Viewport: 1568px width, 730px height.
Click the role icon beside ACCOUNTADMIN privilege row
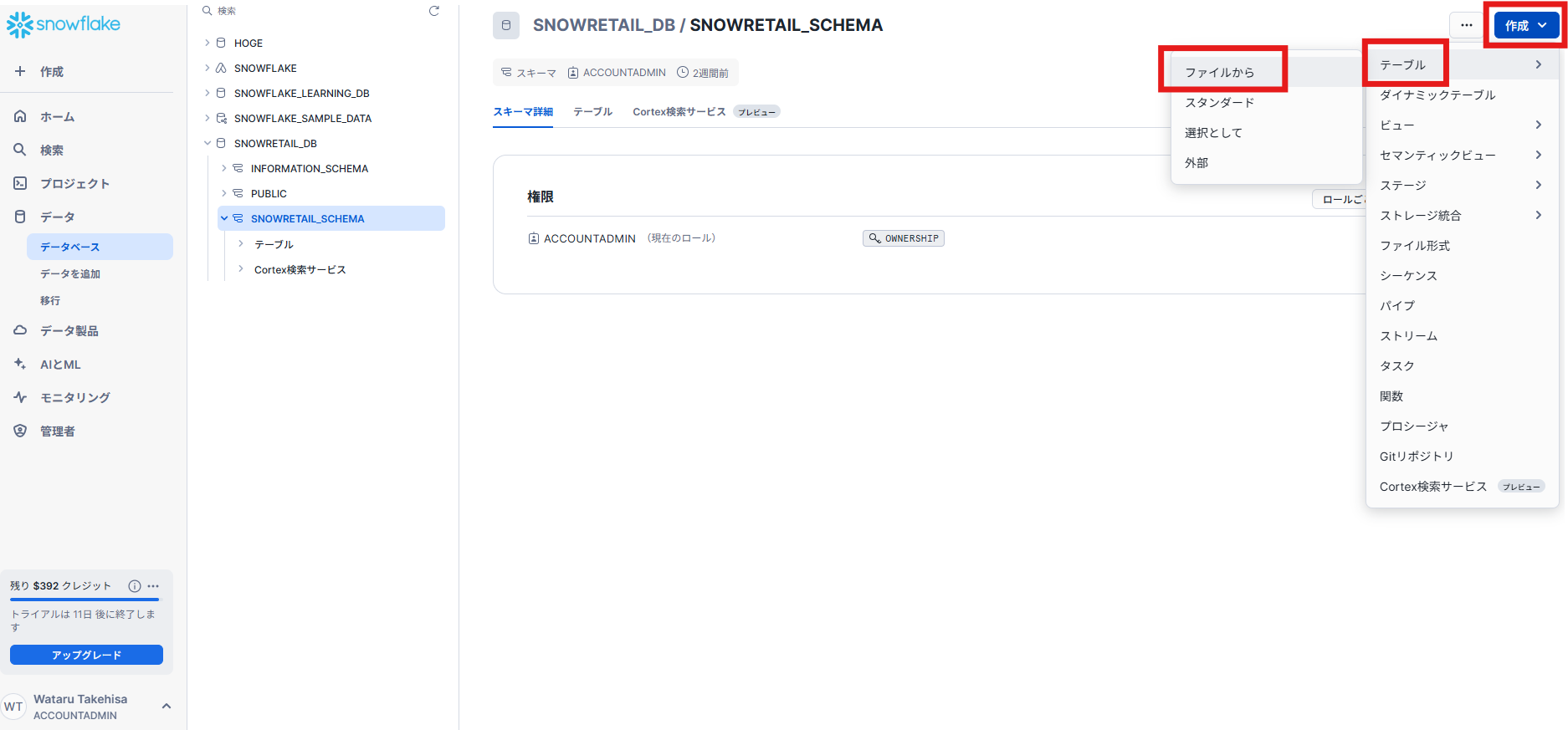click(533, 238)
